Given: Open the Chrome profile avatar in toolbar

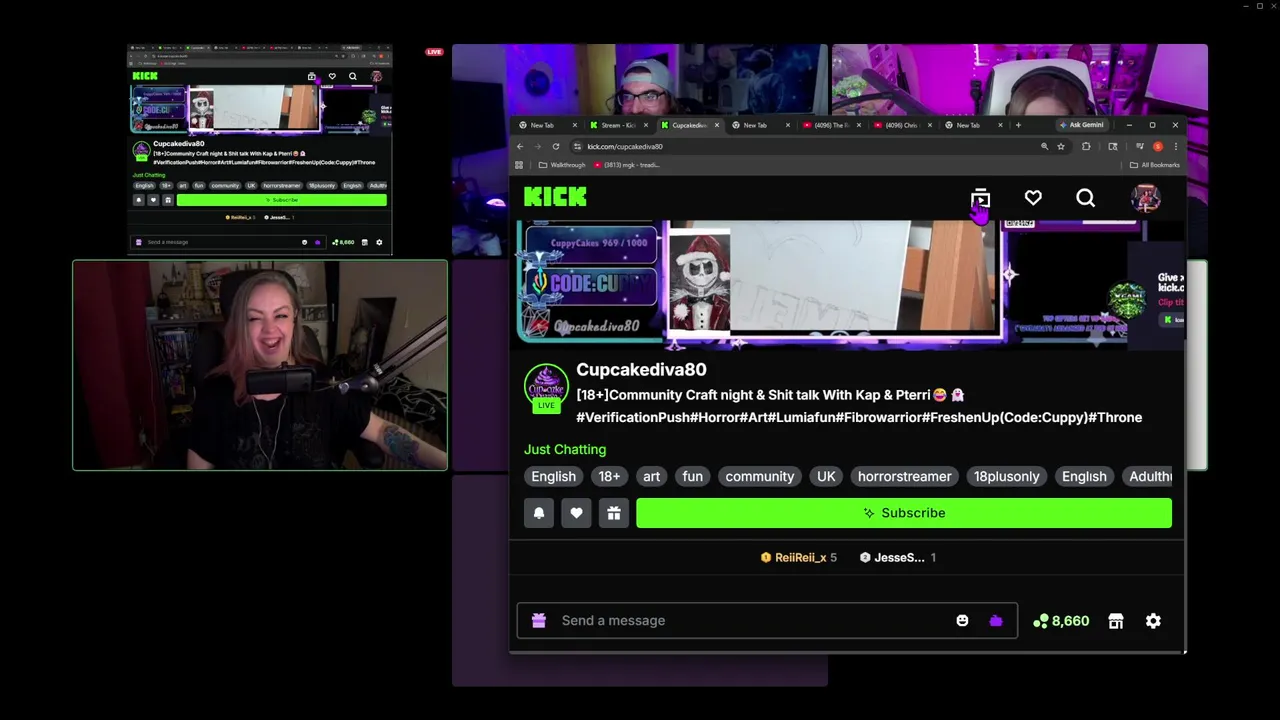Looking at the screenshot, I should click(1158, 146).
